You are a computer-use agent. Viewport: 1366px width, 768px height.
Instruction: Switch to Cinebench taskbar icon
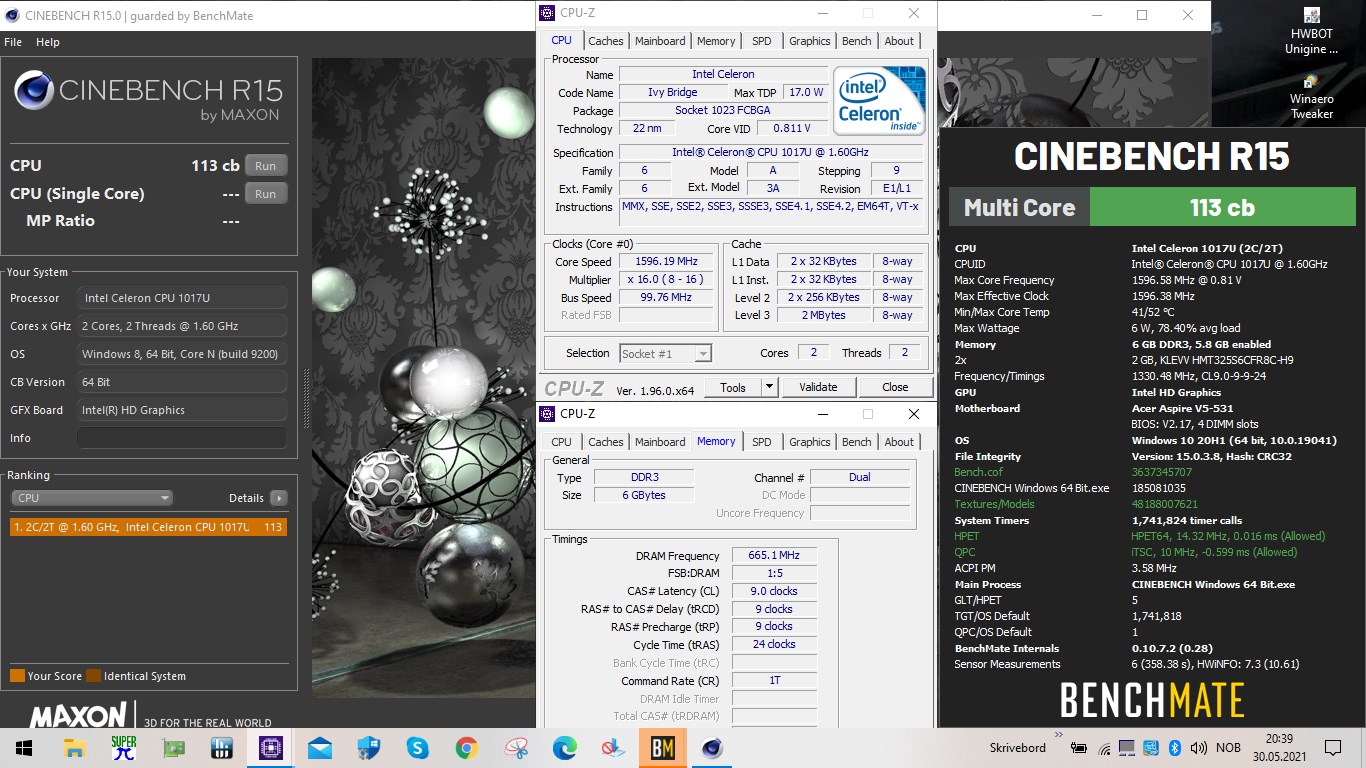[x=712, y=747]
